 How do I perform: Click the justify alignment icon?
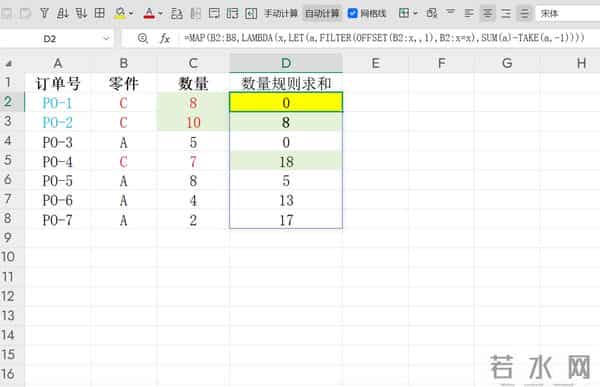tap(525, 14)
